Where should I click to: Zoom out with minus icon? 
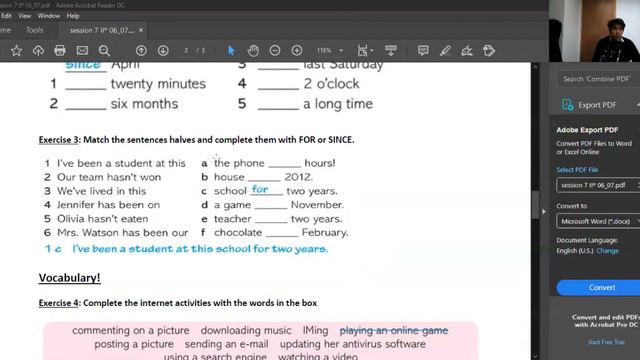click(x=275, y=51)
